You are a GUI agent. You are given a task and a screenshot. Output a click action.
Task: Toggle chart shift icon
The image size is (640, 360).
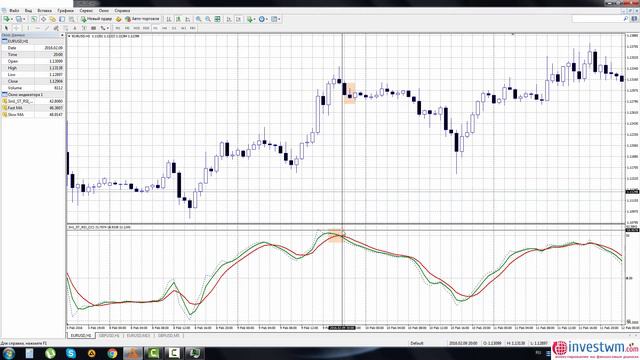(x=238, y=19)
